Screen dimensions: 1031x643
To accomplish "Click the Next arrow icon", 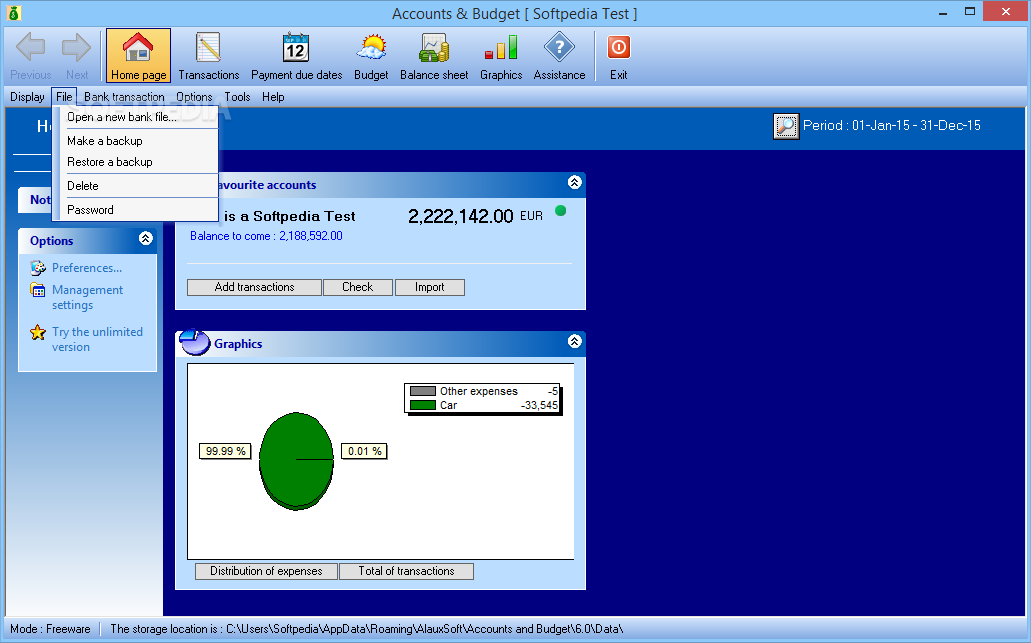I will (x=76, y=47).
